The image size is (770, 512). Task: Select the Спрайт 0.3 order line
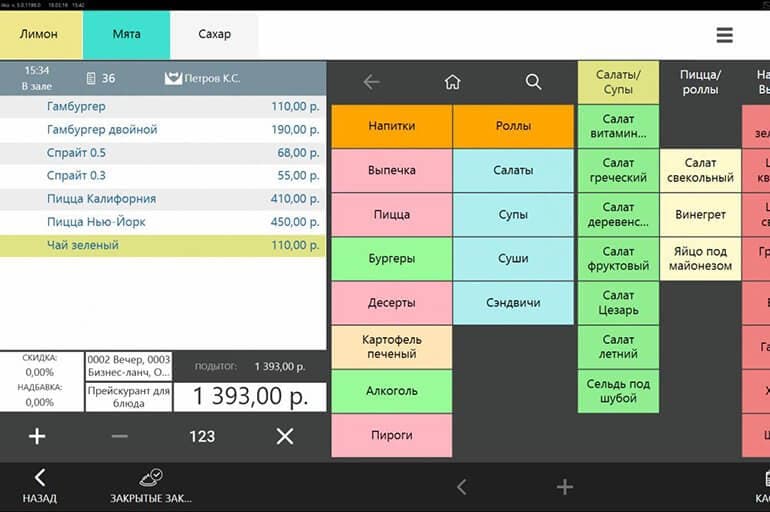point(163,176)
